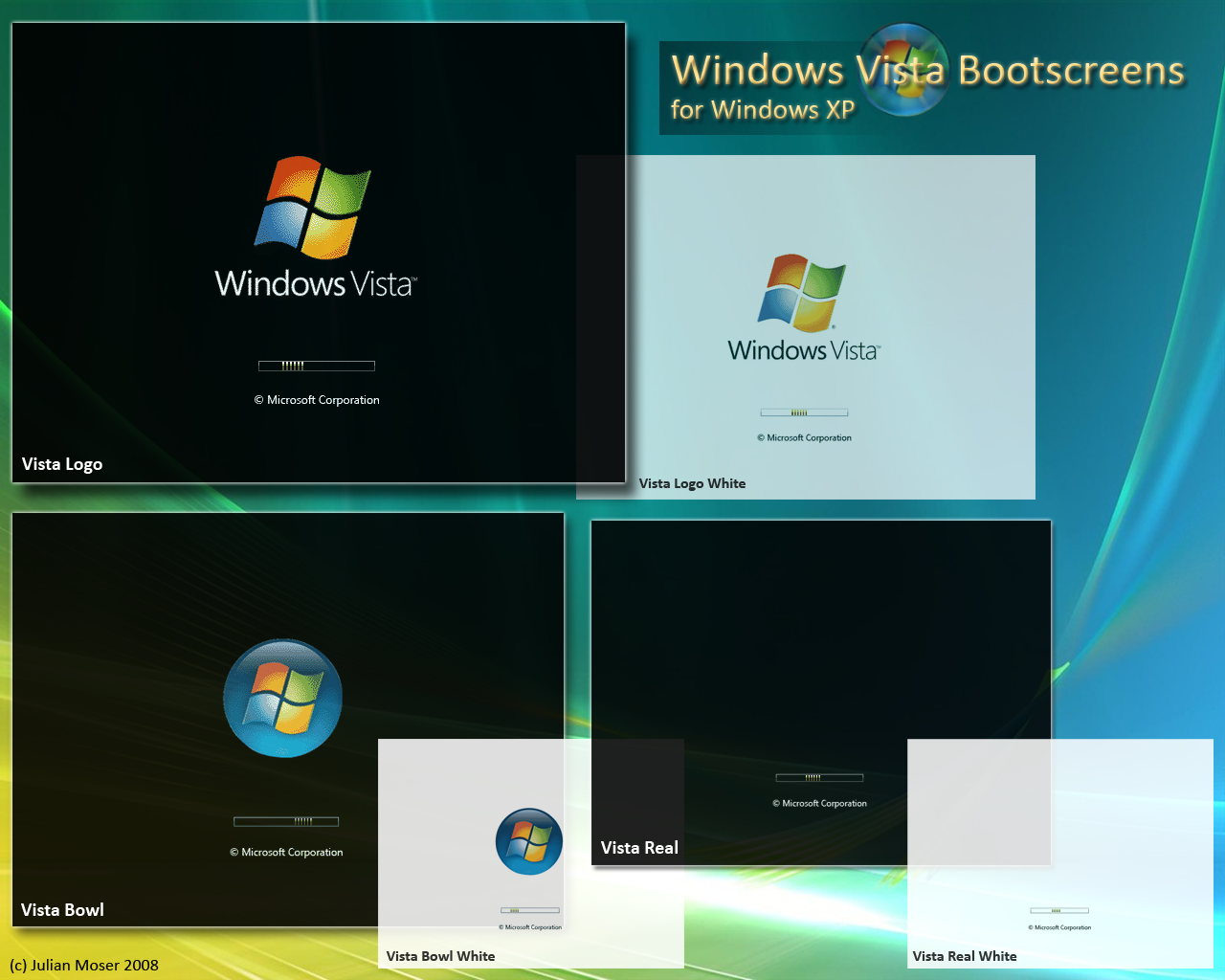1225x980 pixels.
Task: Click the 'Vista Bowl' caption
Action: click(x=62, y=910)
